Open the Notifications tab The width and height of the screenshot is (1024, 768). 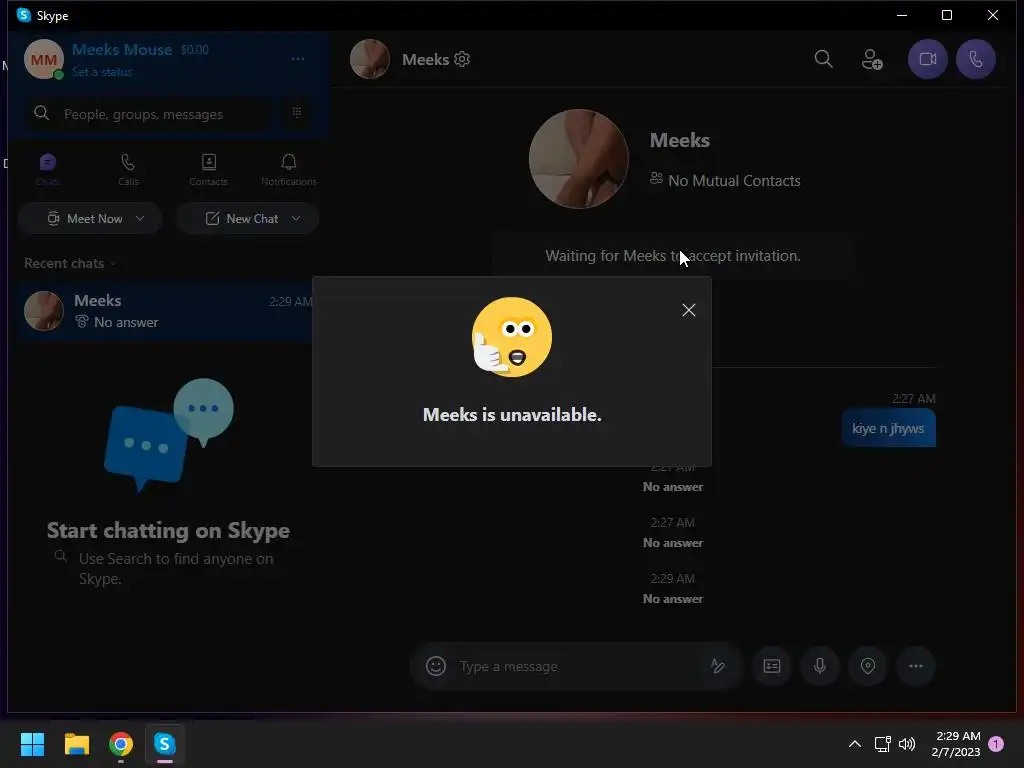pos(289,169)
